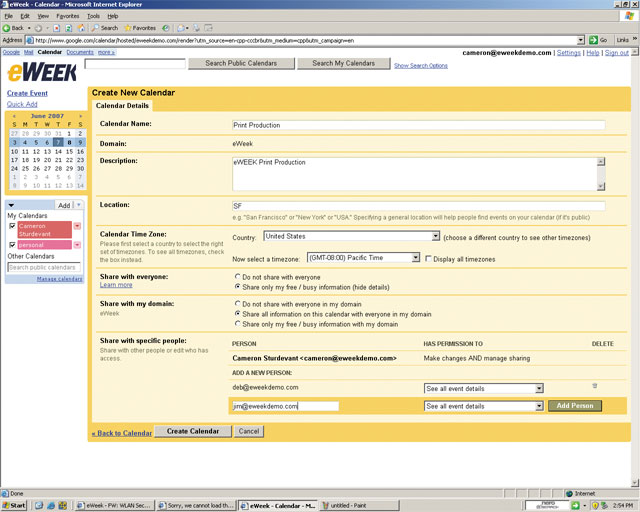Click the eWEEK logo
This screenshot has height=512, width=640.
click(x=42, y=72)
